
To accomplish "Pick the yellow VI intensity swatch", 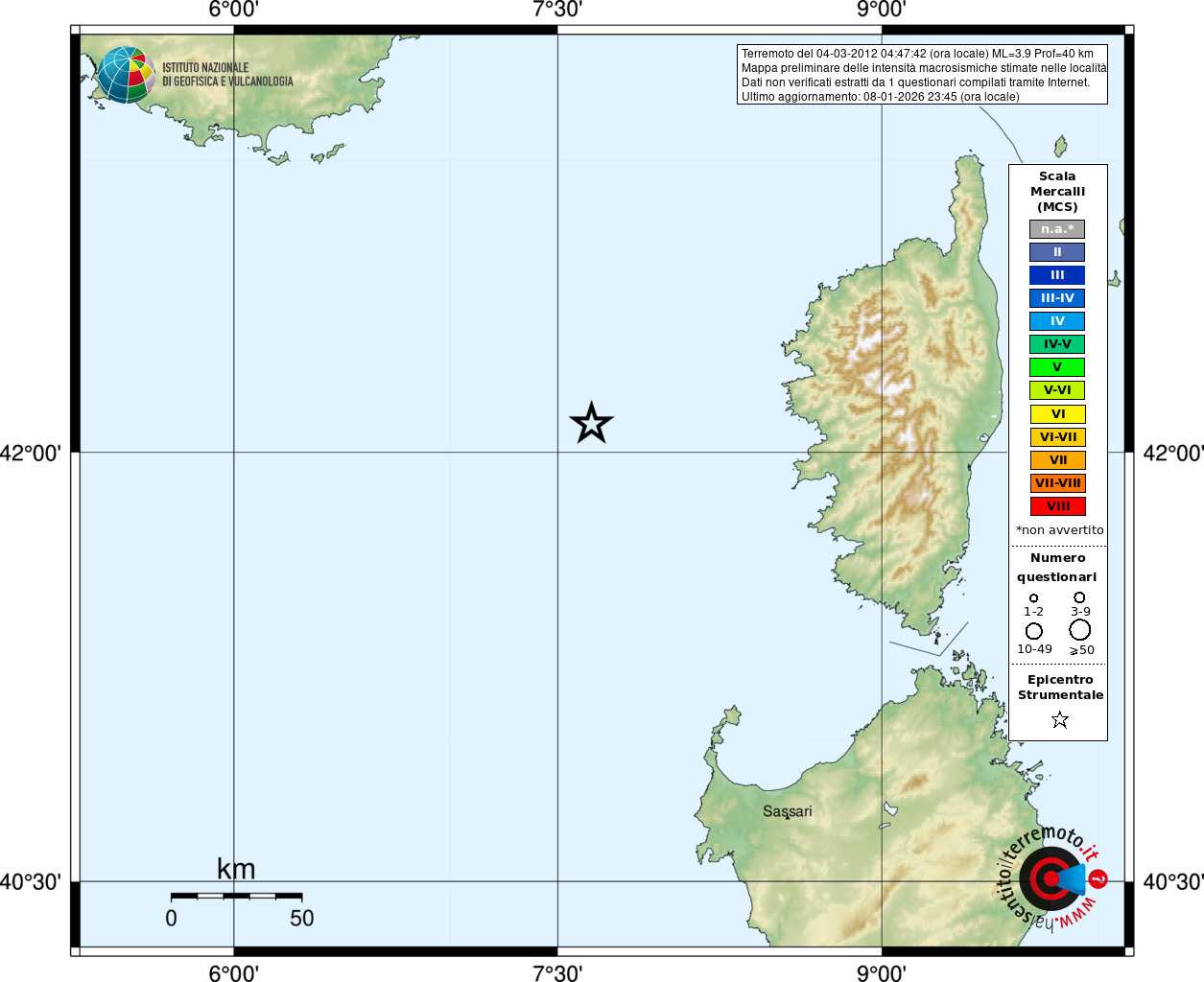I will (1057, 414).
